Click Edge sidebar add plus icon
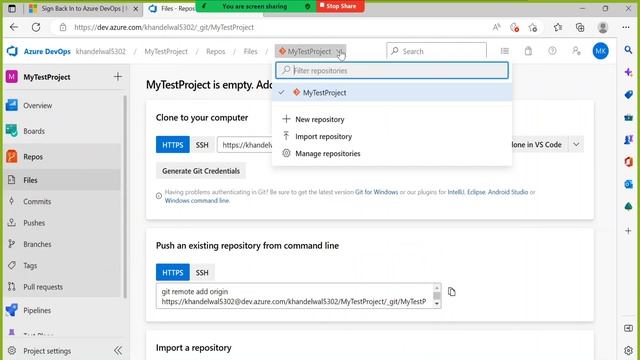 click(x=629, y=231)
